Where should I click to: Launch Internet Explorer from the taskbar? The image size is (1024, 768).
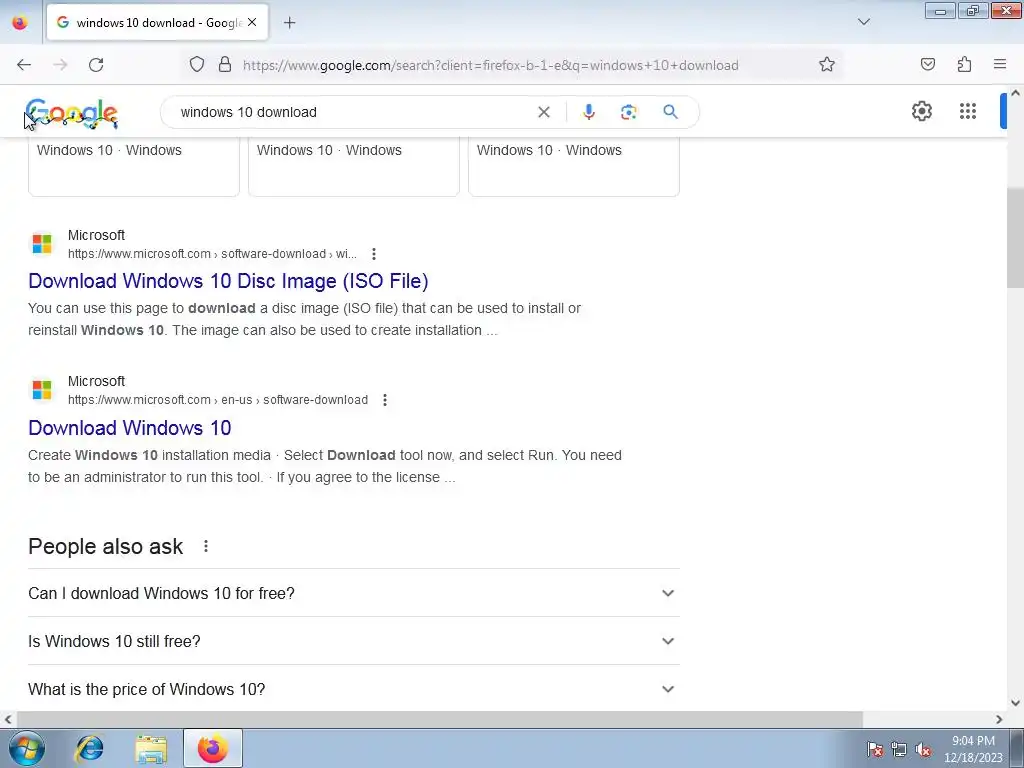pos(89,748)
